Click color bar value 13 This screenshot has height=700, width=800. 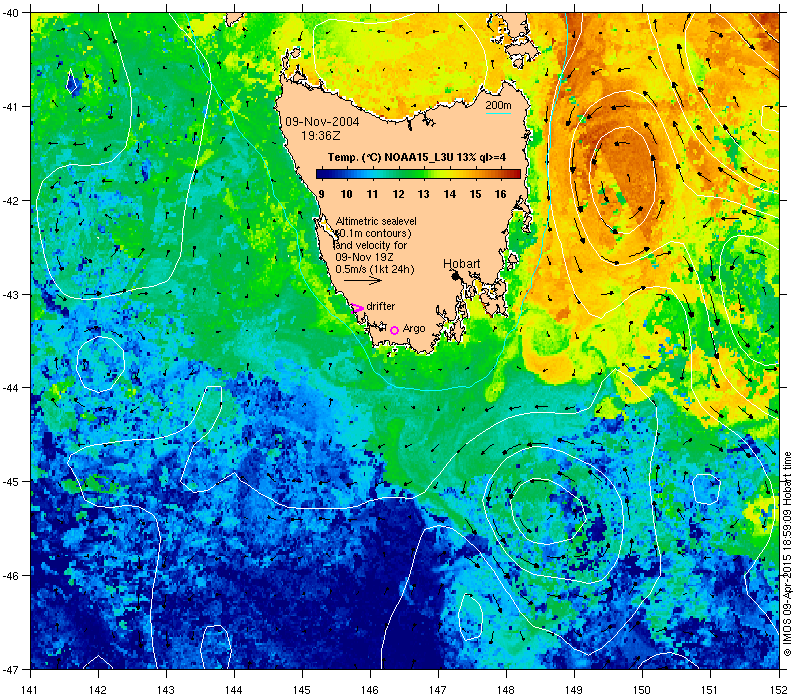pyautogui.click(x=423, y=194)
